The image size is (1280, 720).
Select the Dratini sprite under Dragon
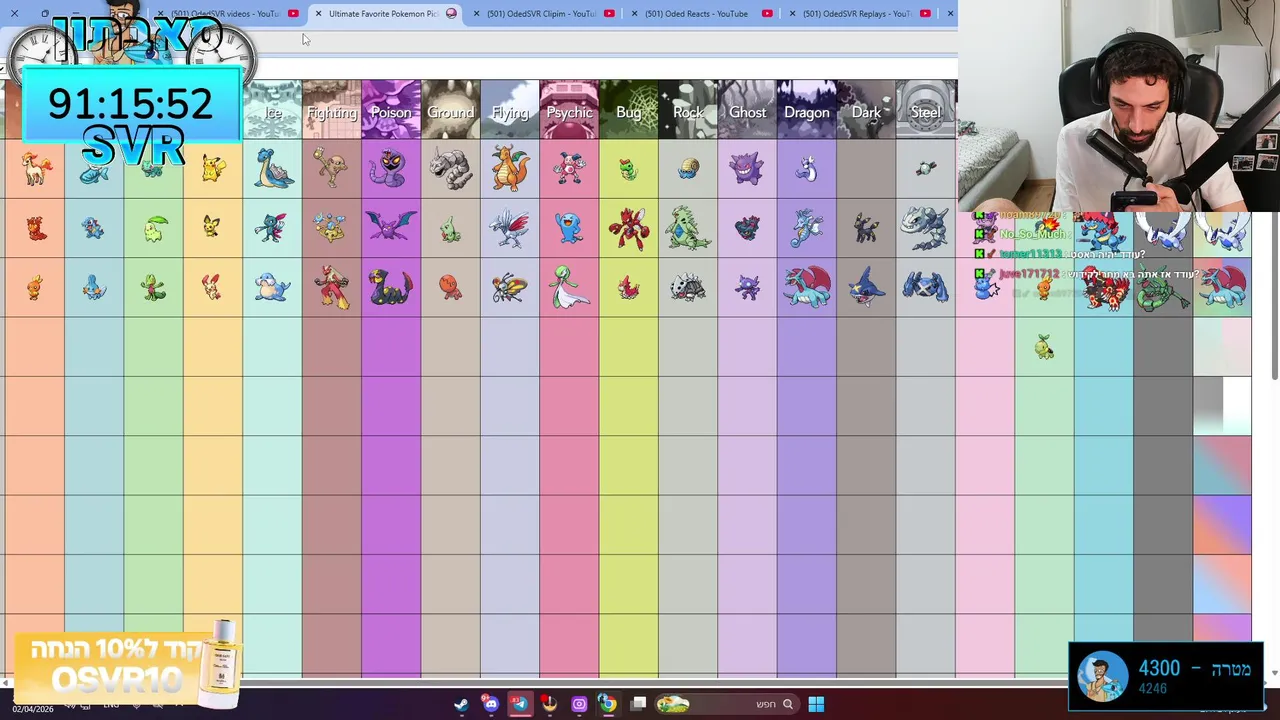(807, 170)
